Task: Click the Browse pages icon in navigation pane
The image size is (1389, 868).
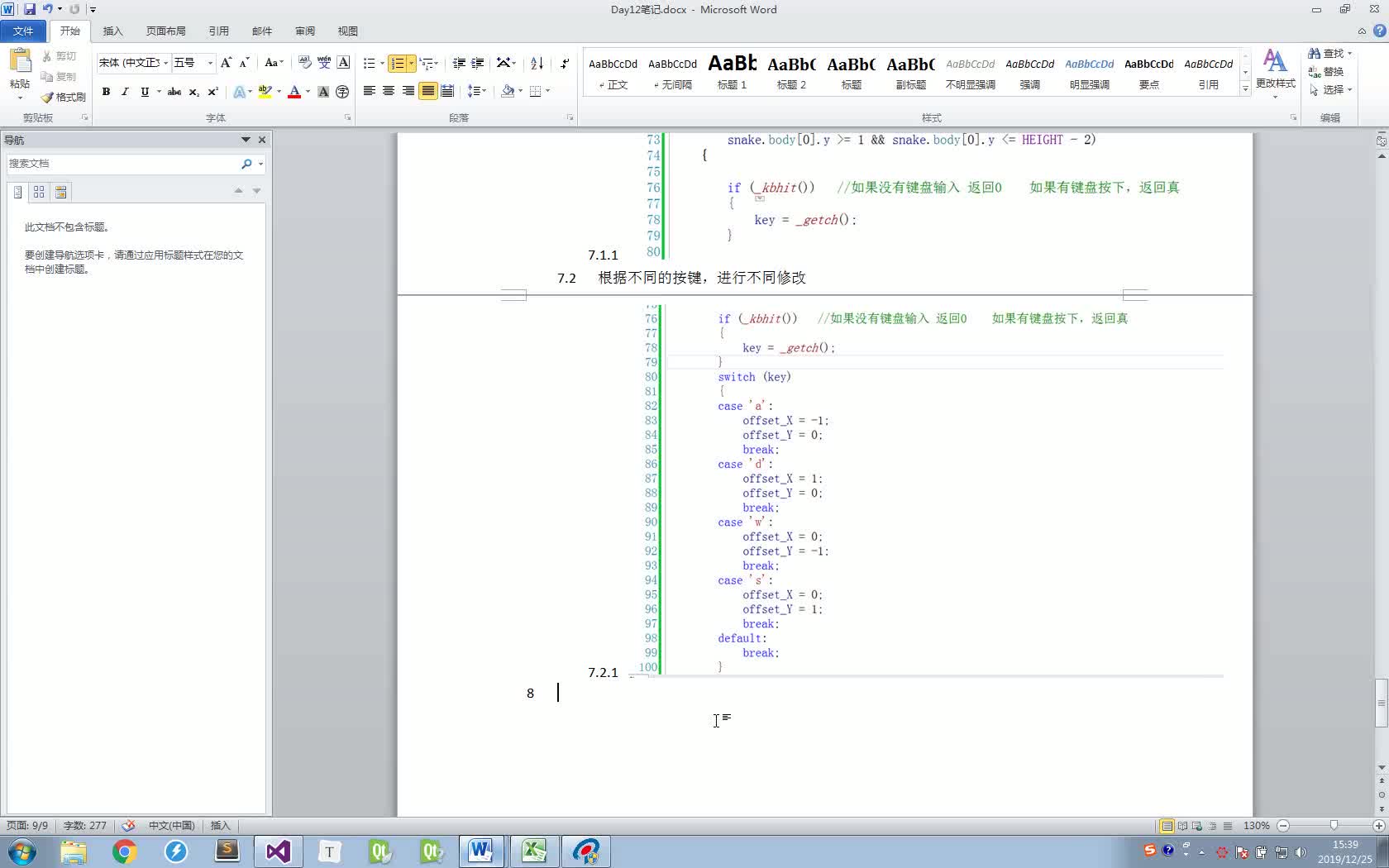Action: (39, 192)
